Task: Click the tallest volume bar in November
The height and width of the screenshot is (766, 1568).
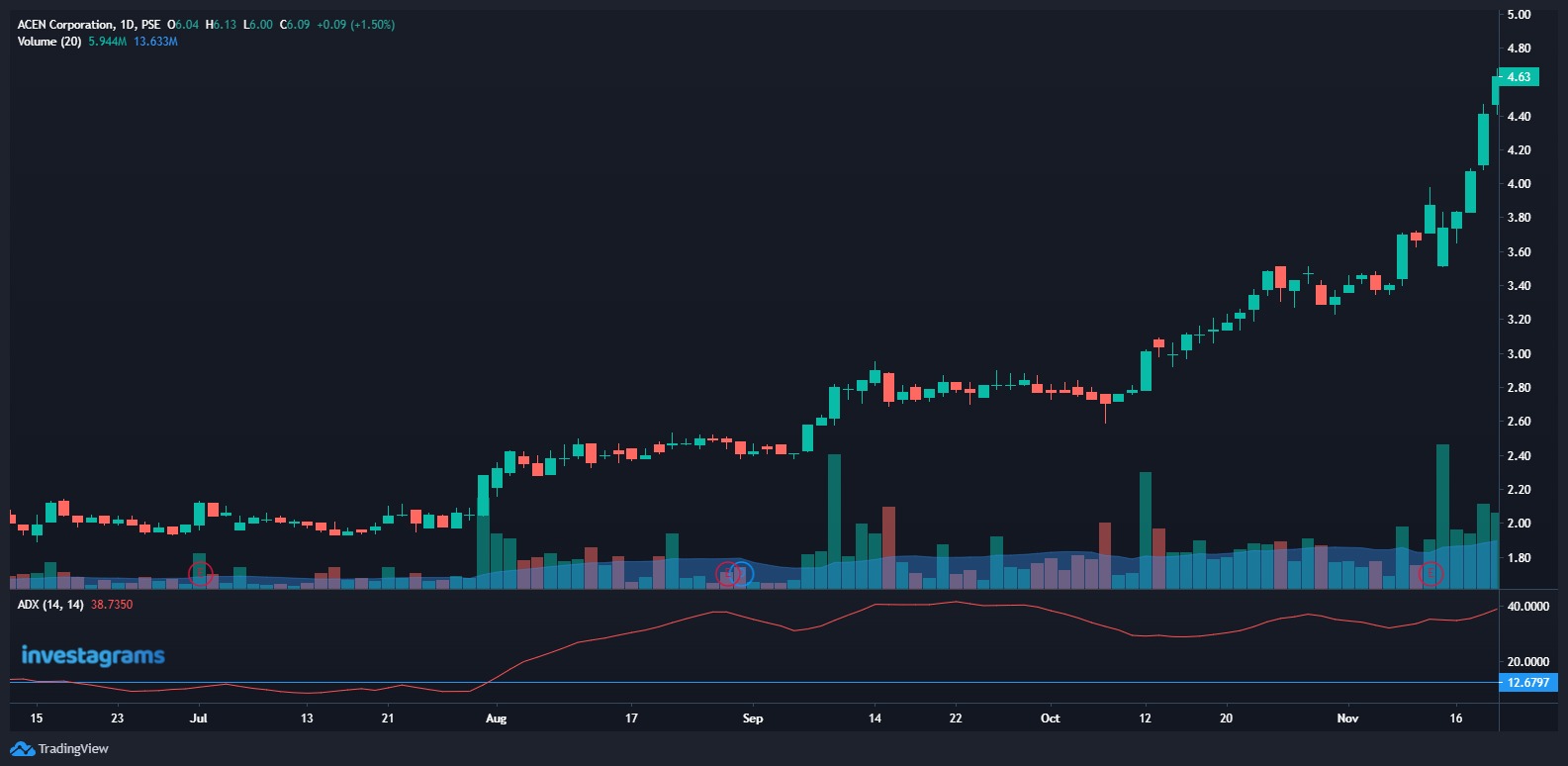Action: 1442,515
